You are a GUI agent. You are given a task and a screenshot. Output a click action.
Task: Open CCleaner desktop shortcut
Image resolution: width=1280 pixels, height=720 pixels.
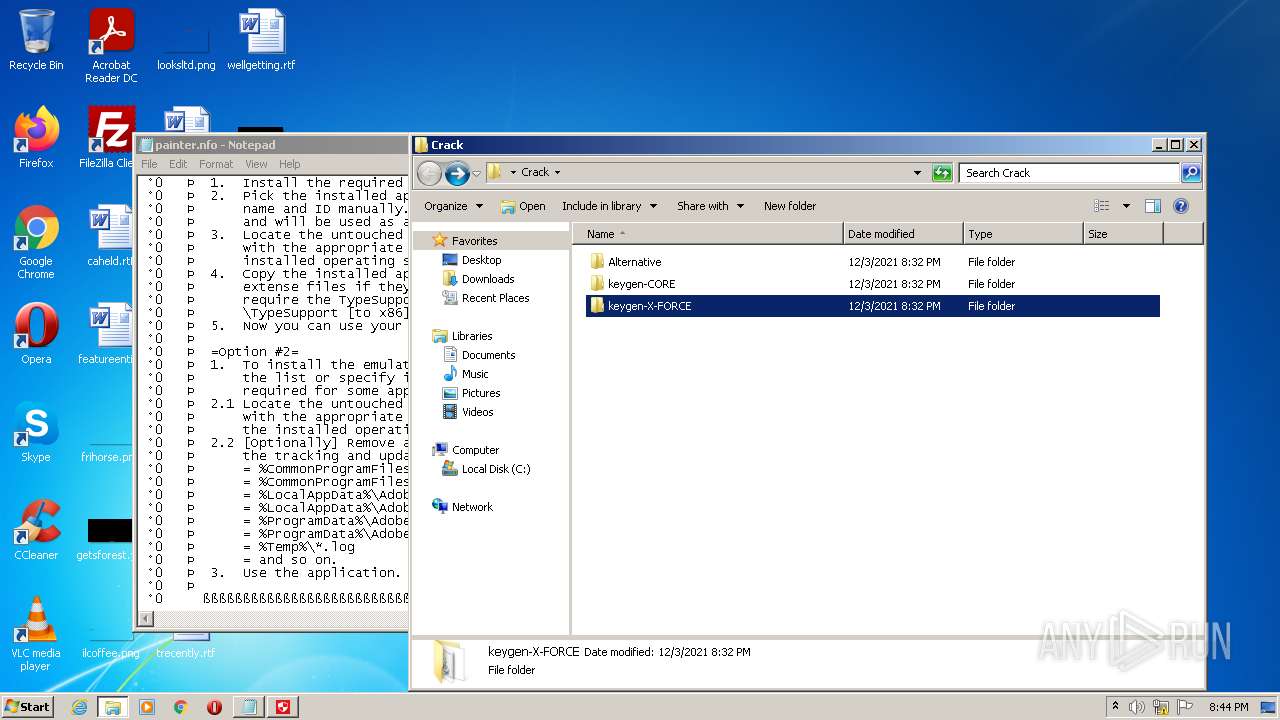tap(36, 530)
